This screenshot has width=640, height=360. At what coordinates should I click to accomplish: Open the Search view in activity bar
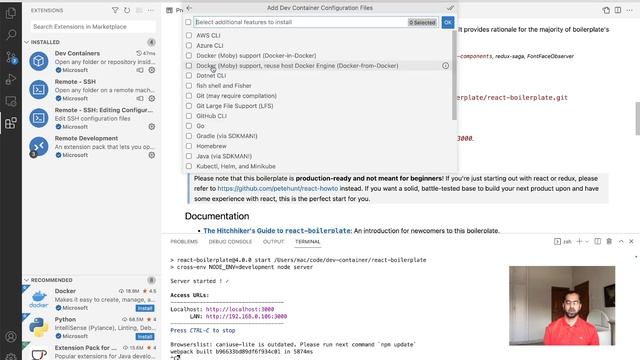(x=11, y=35)
